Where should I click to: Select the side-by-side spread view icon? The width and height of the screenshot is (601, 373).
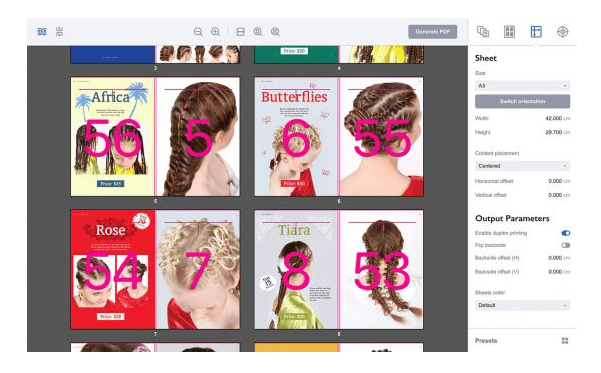42,32
